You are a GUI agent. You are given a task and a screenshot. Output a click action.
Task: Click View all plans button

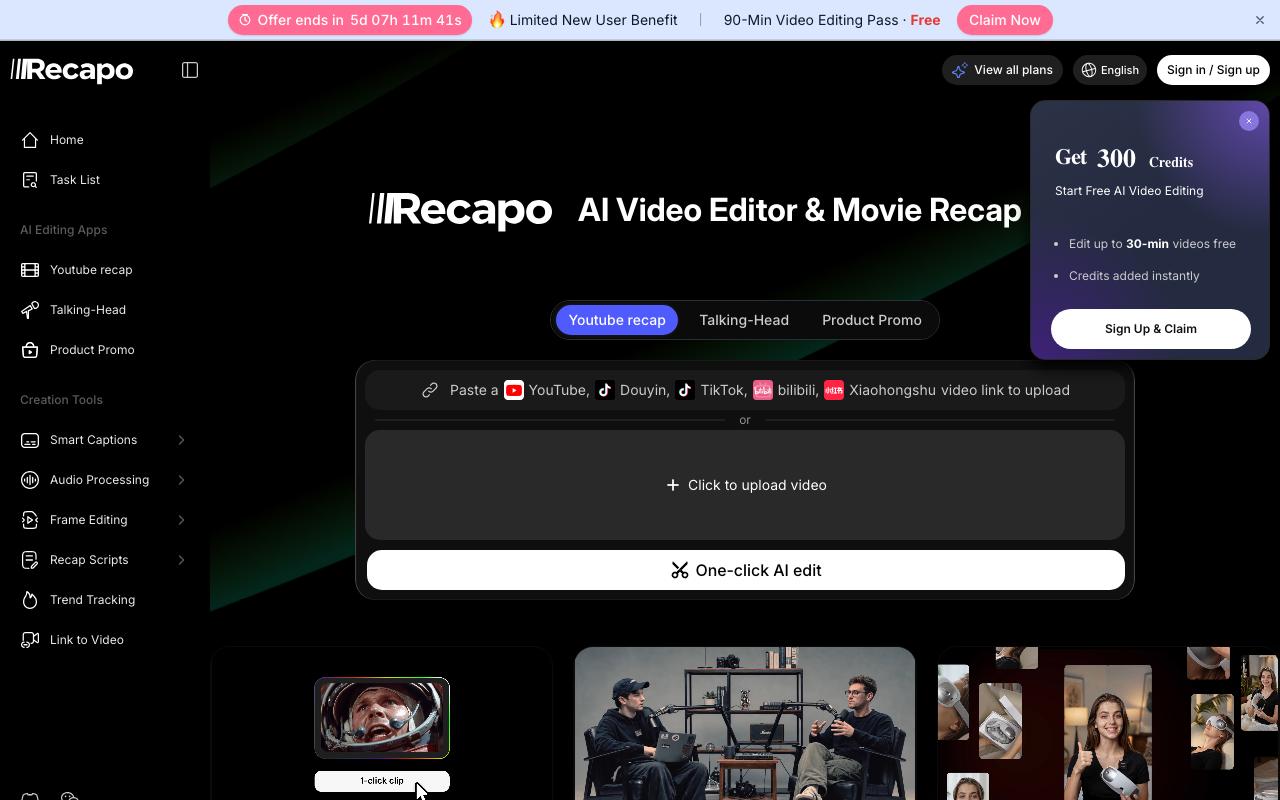click(x=1002, y=70)
